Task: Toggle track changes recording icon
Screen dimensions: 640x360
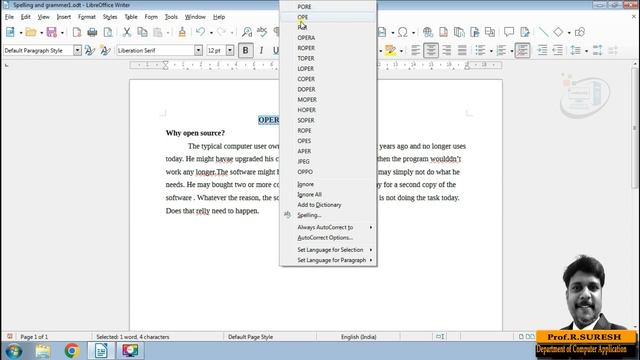Action: tap(525, 32)
